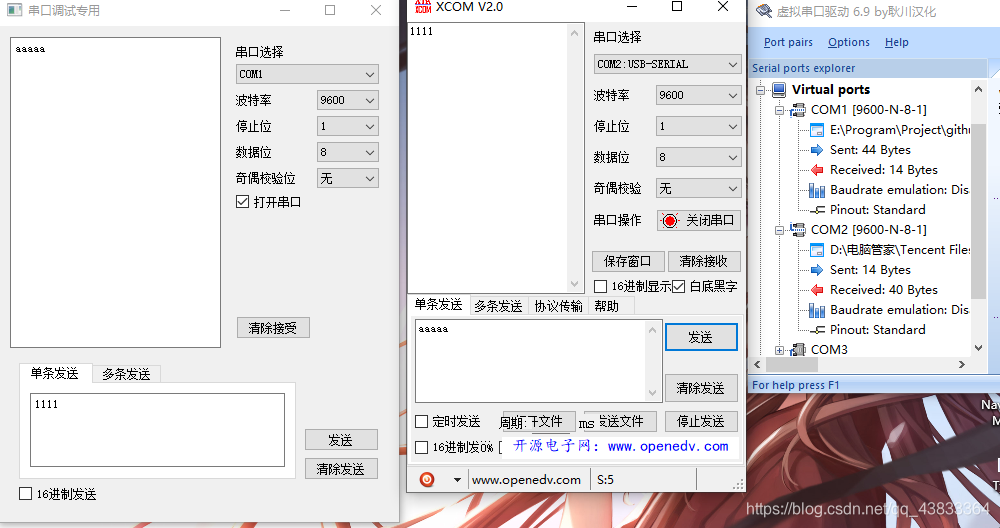Switch to 多条发送 tab in XCOM
The height and width of the screenshot is (528, 1000).
click(x=498, y=306)
